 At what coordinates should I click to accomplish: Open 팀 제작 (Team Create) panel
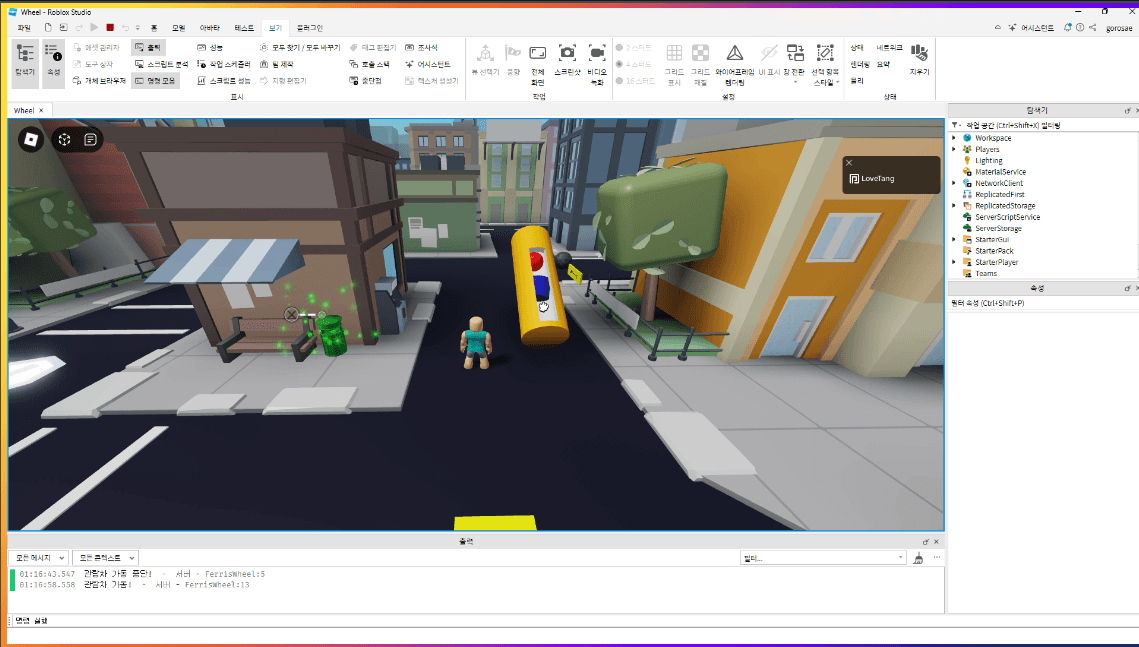pyautogui.click(x=276, y=64)
